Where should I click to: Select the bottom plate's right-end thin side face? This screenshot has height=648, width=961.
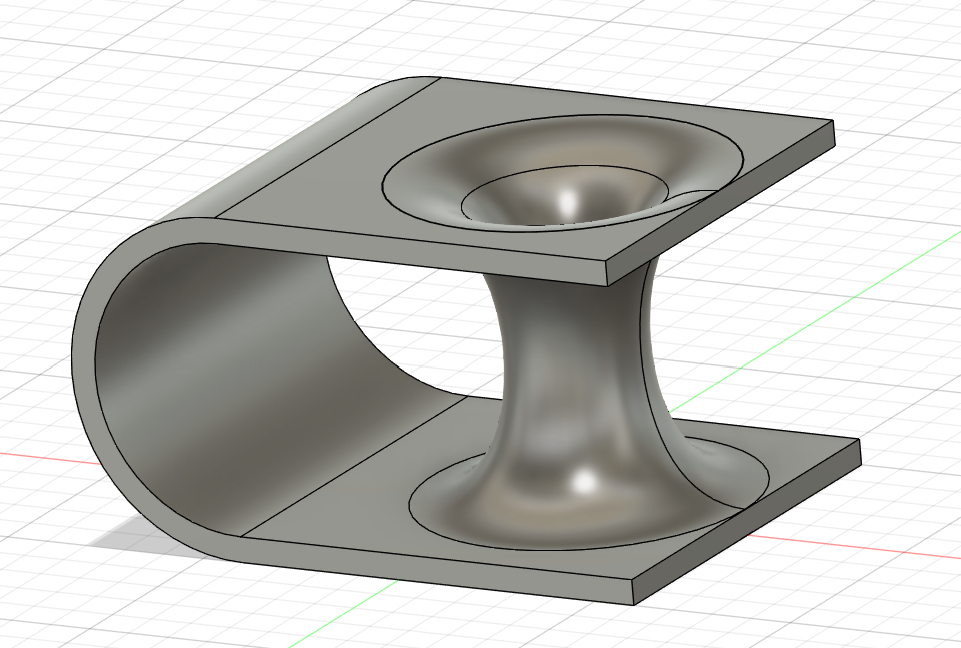[746, 521]
